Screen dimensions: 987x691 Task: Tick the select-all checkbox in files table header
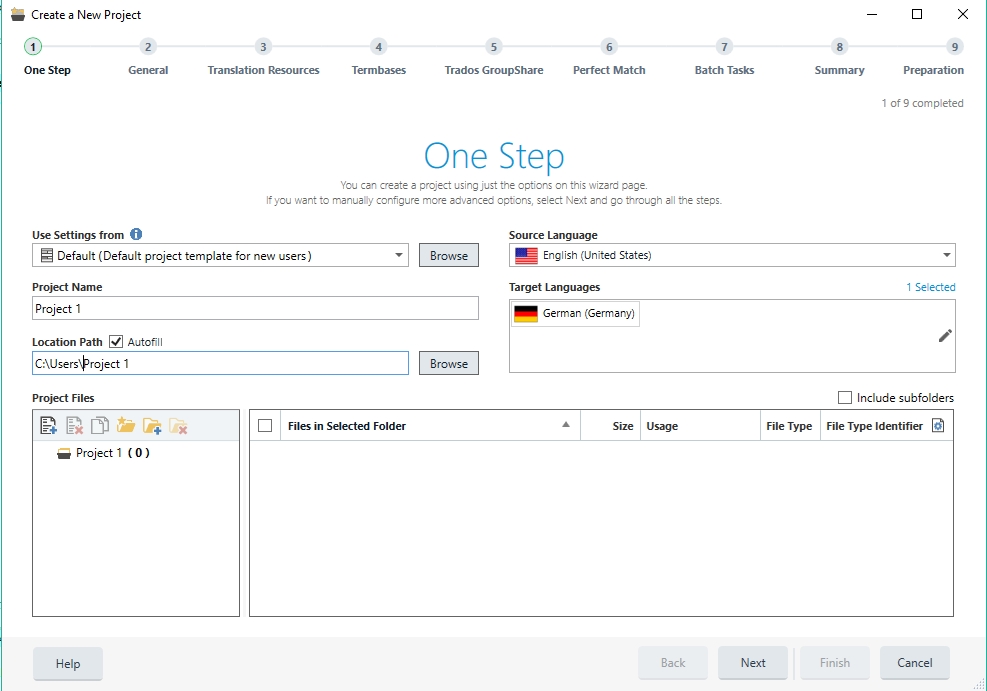pos(265,426)
